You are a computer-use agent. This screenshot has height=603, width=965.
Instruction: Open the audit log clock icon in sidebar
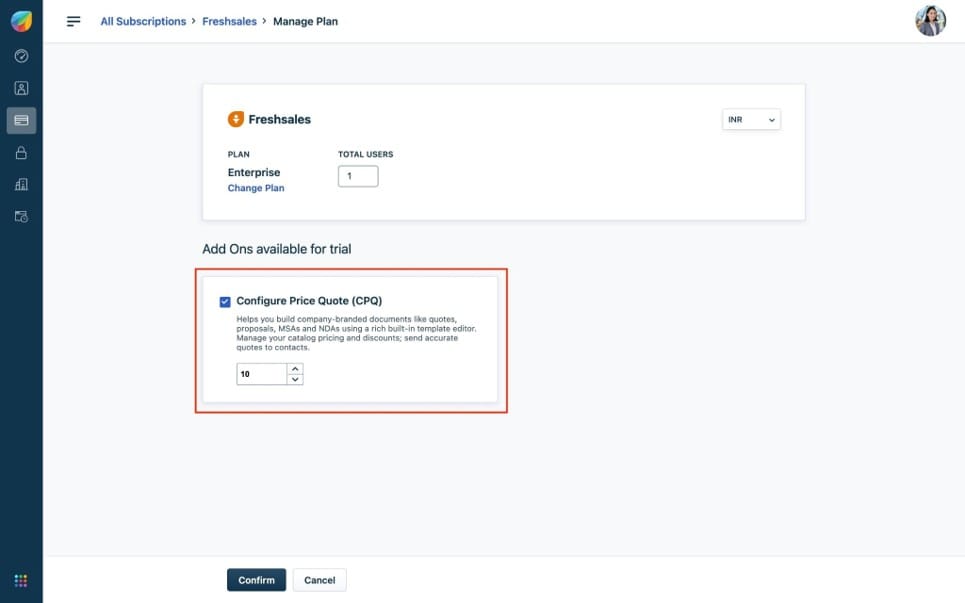(21, 217)
